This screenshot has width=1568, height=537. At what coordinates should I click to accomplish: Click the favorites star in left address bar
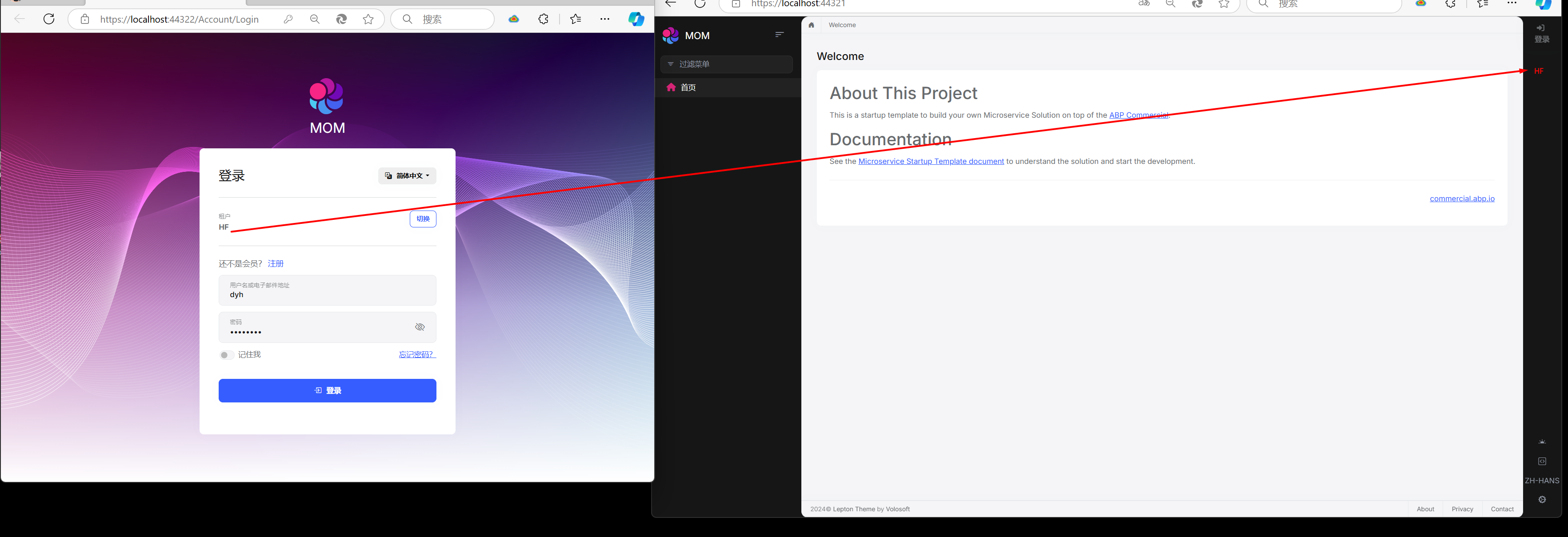(368, 20)
